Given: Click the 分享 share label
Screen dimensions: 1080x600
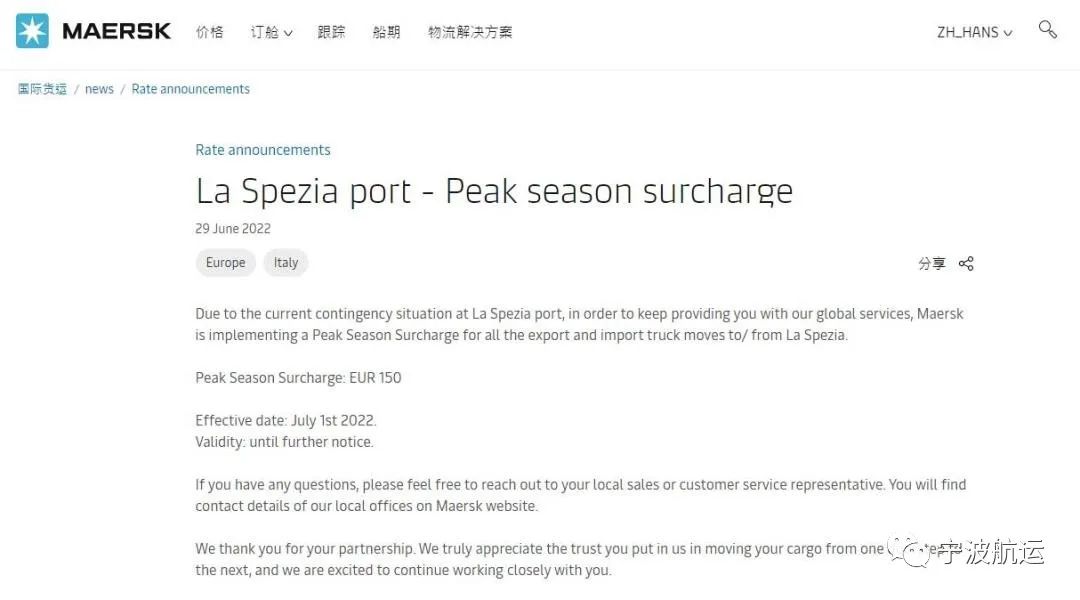Looking at the screenshot, I should [x=931, y=263].
